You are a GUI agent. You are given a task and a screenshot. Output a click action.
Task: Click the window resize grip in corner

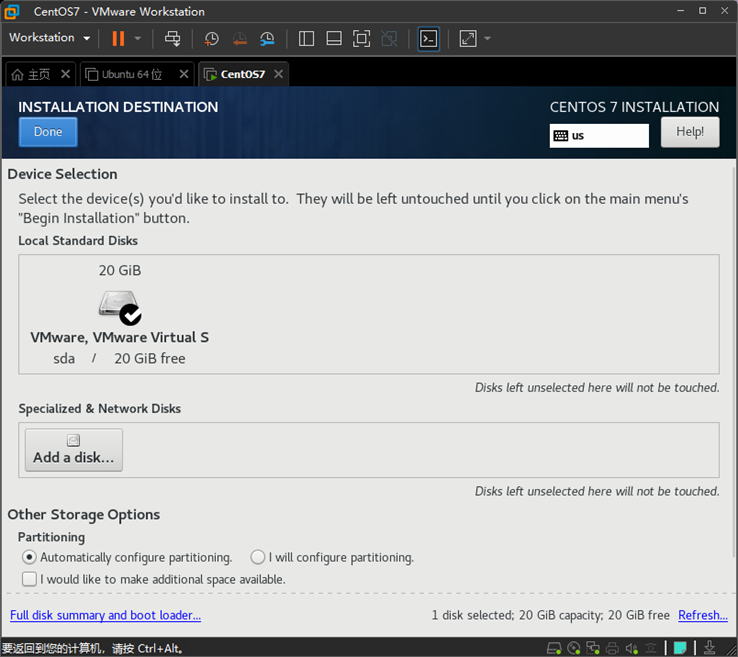point(732,652)
